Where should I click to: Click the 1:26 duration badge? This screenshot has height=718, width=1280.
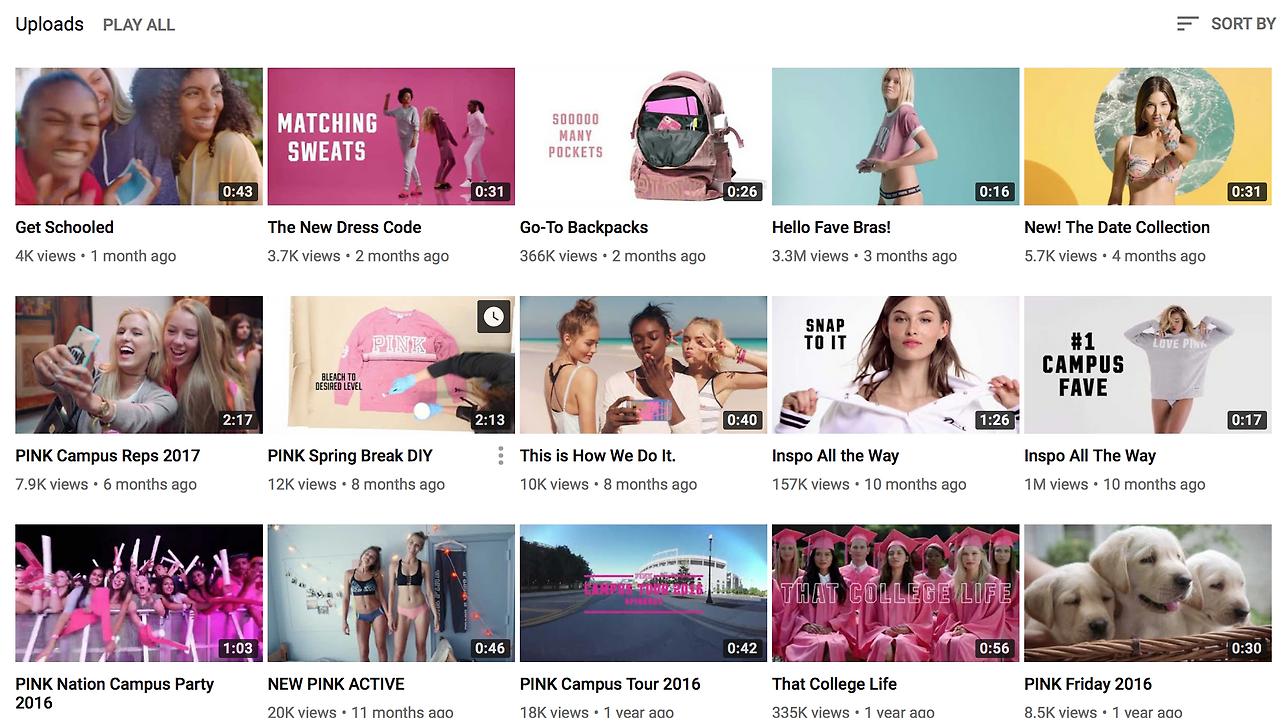994,420
